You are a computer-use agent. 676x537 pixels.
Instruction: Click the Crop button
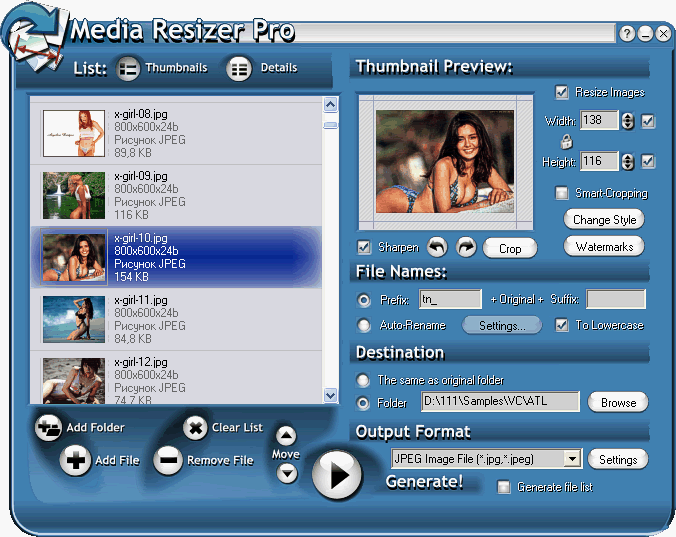(510, 248)
